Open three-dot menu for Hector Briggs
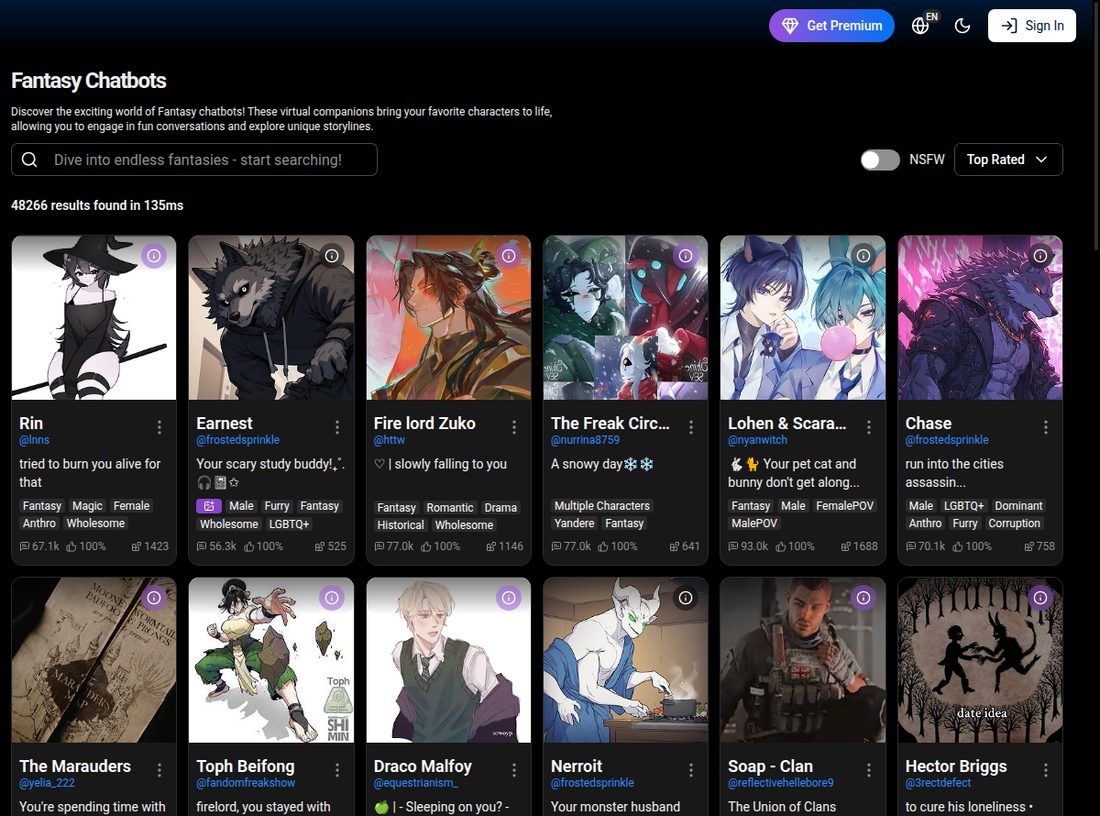The width and height of the screenshot is (1100, 816). 1045,770
